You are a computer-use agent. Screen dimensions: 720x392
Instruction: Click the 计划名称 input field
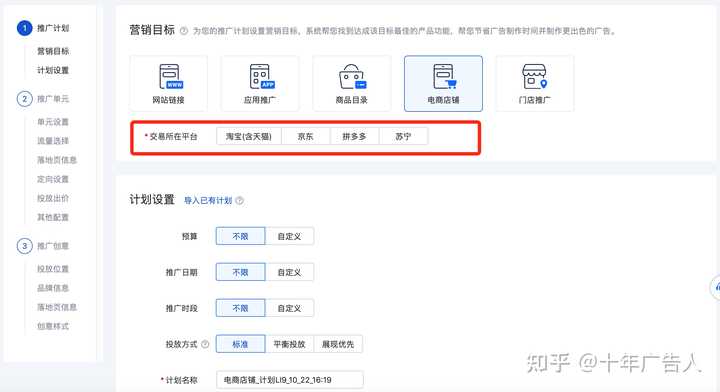click(x=290, y=380)
